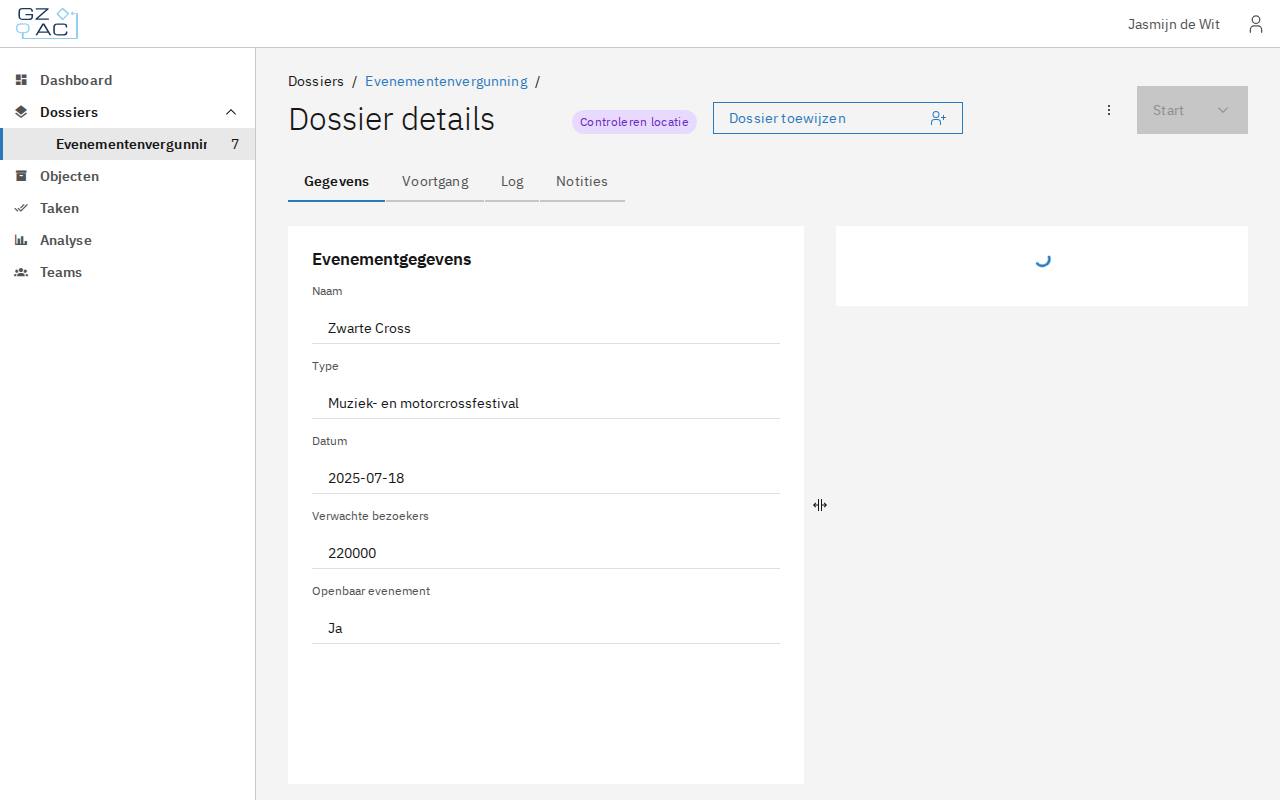Follow the Evenementenvergunning breadcrumb link

446,81
